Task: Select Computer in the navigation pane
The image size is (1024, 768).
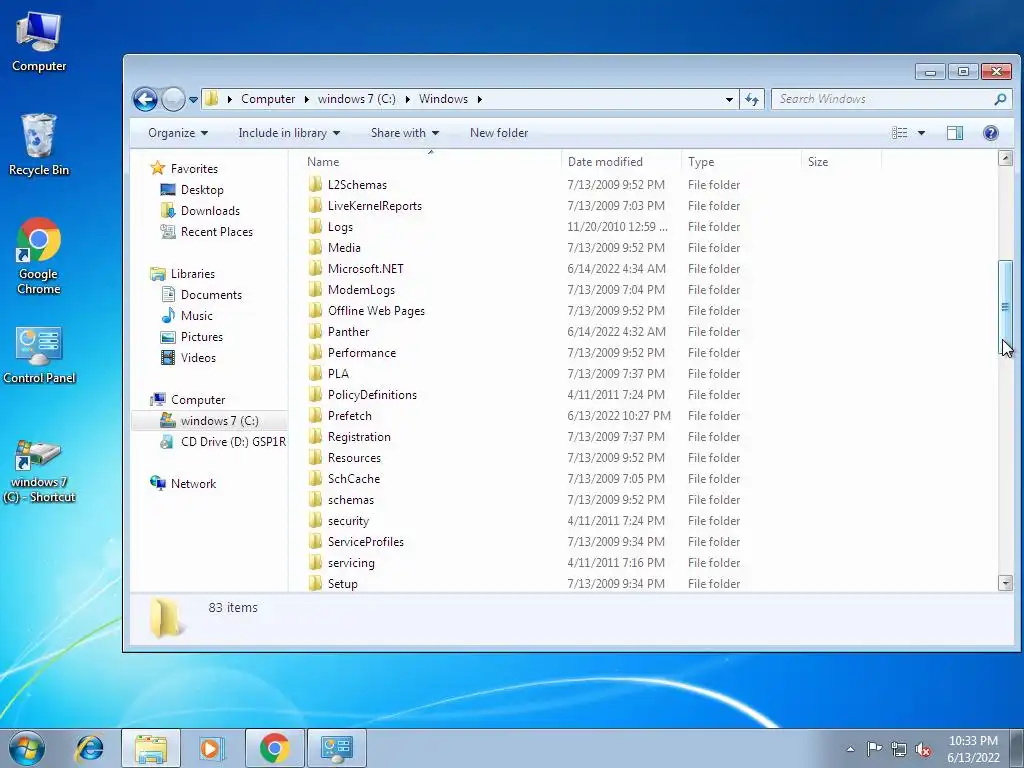Action: [198, 400]
